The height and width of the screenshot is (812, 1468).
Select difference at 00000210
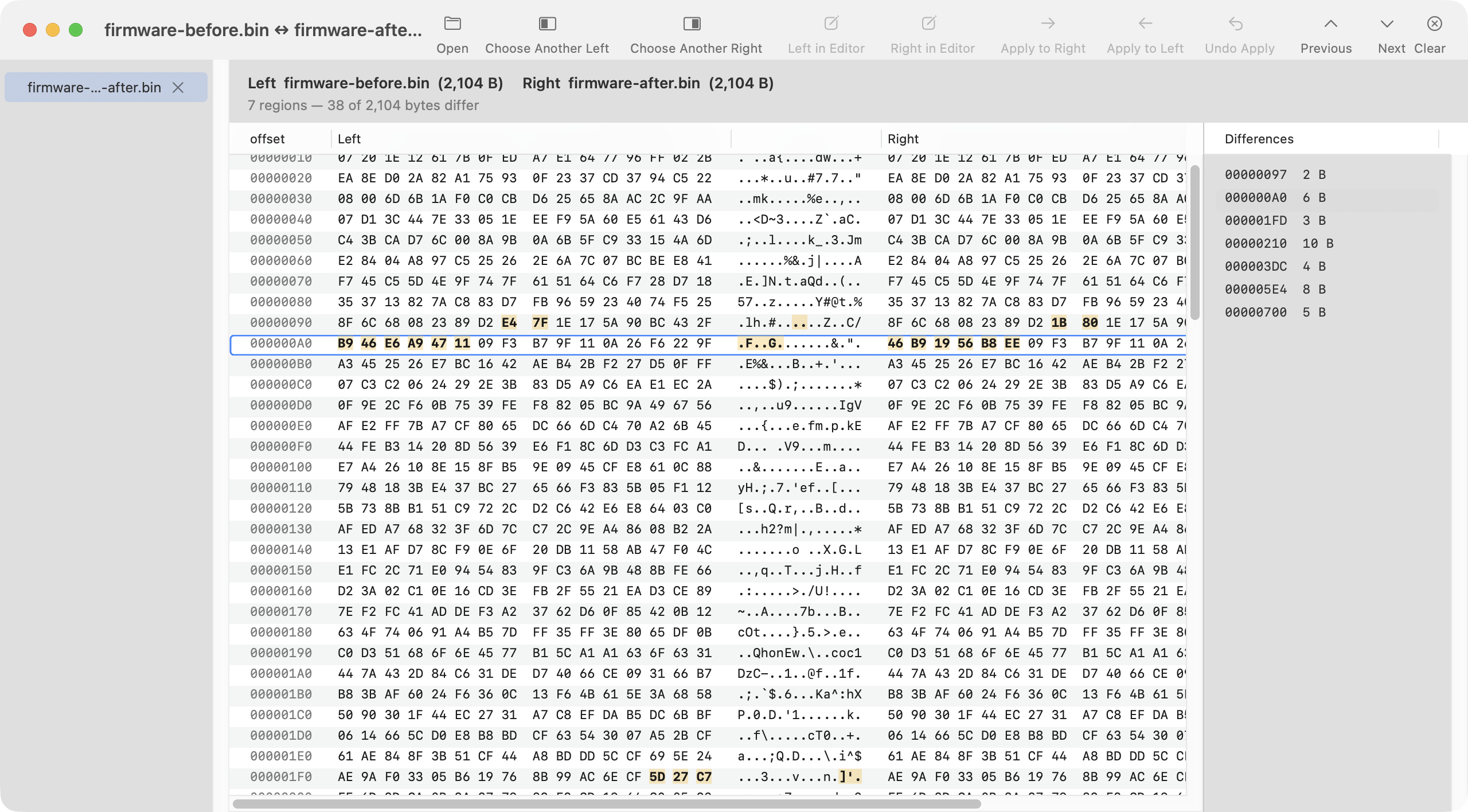[x=1327, y=243]
